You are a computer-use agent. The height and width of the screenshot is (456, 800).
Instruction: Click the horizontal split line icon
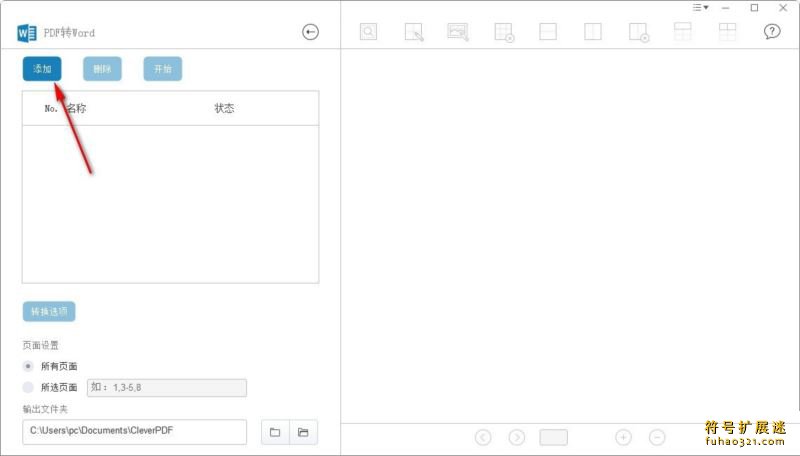(x=548, y=32)
